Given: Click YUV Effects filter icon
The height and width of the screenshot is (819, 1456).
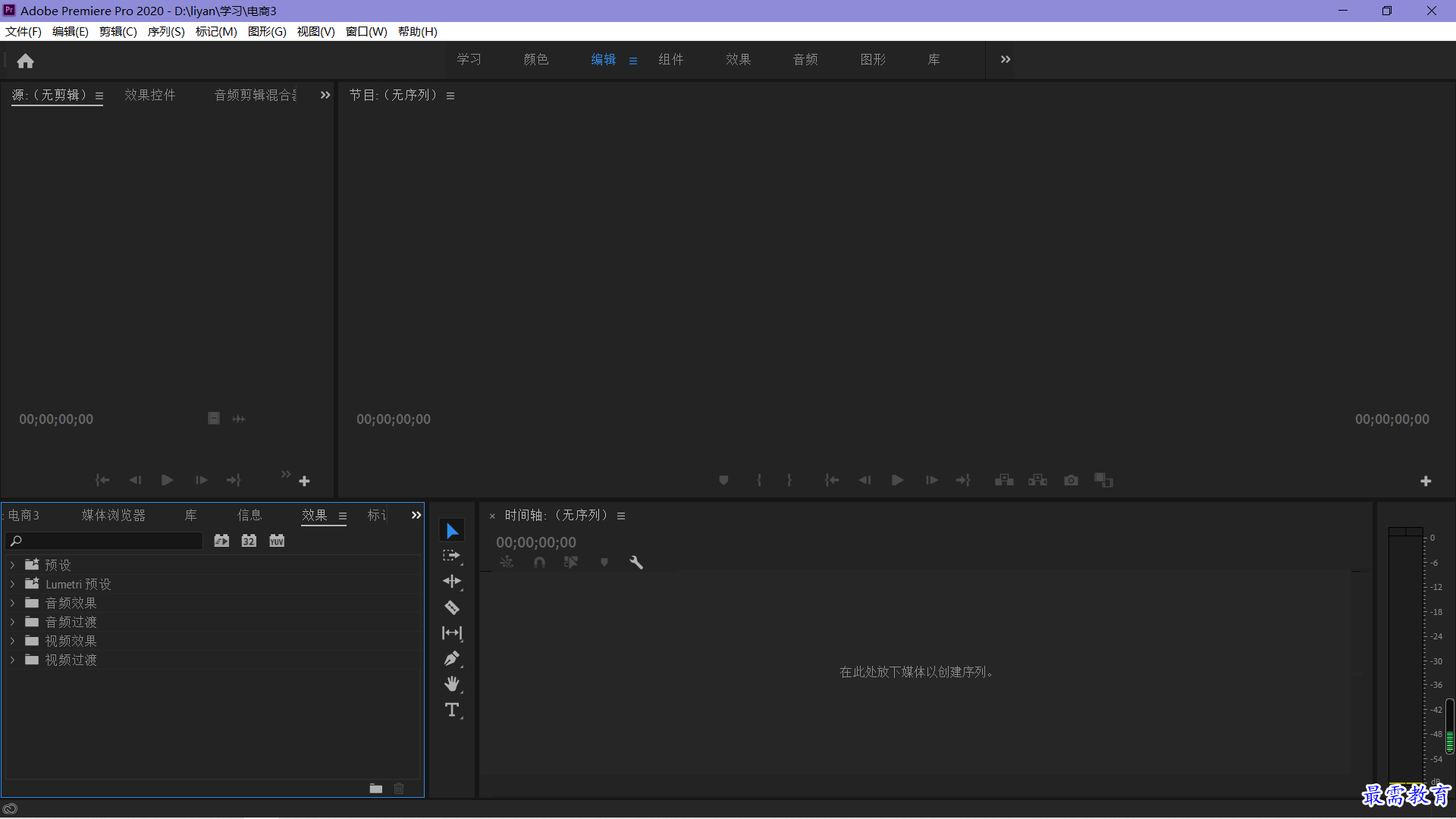Looking at the screenshot, I should tap(277, 541).
